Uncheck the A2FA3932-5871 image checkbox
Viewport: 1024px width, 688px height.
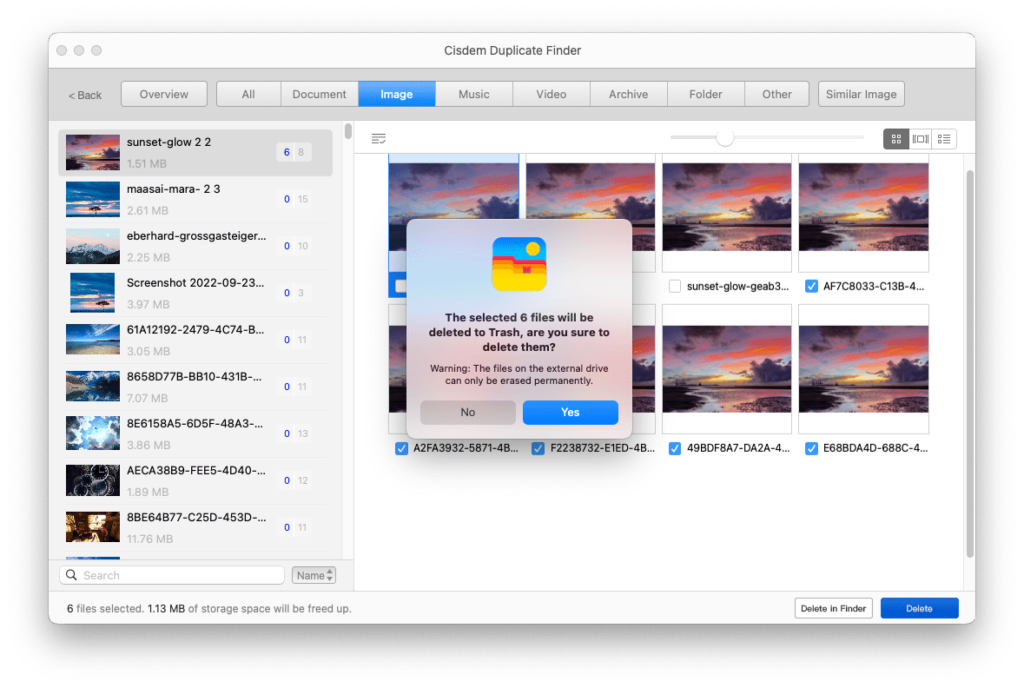pos(402,448)
